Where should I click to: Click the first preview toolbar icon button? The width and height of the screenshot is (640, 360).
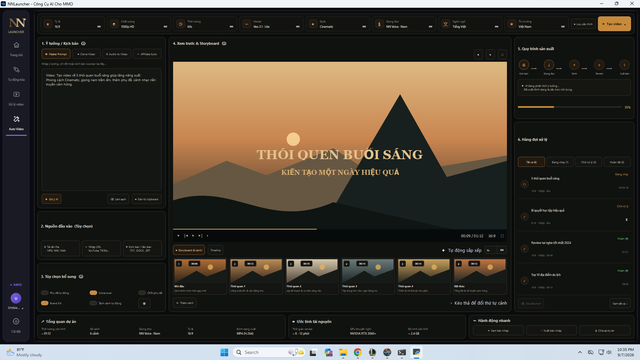point(478,54)
